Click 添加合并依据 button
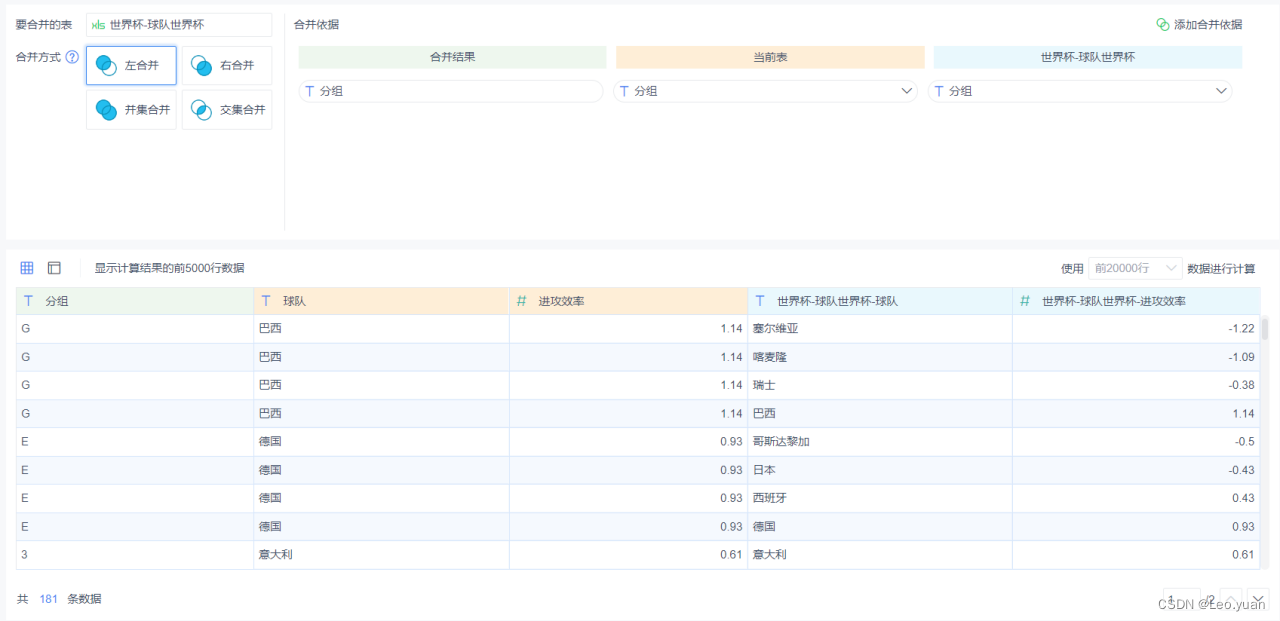 (x=1199, y=24)
